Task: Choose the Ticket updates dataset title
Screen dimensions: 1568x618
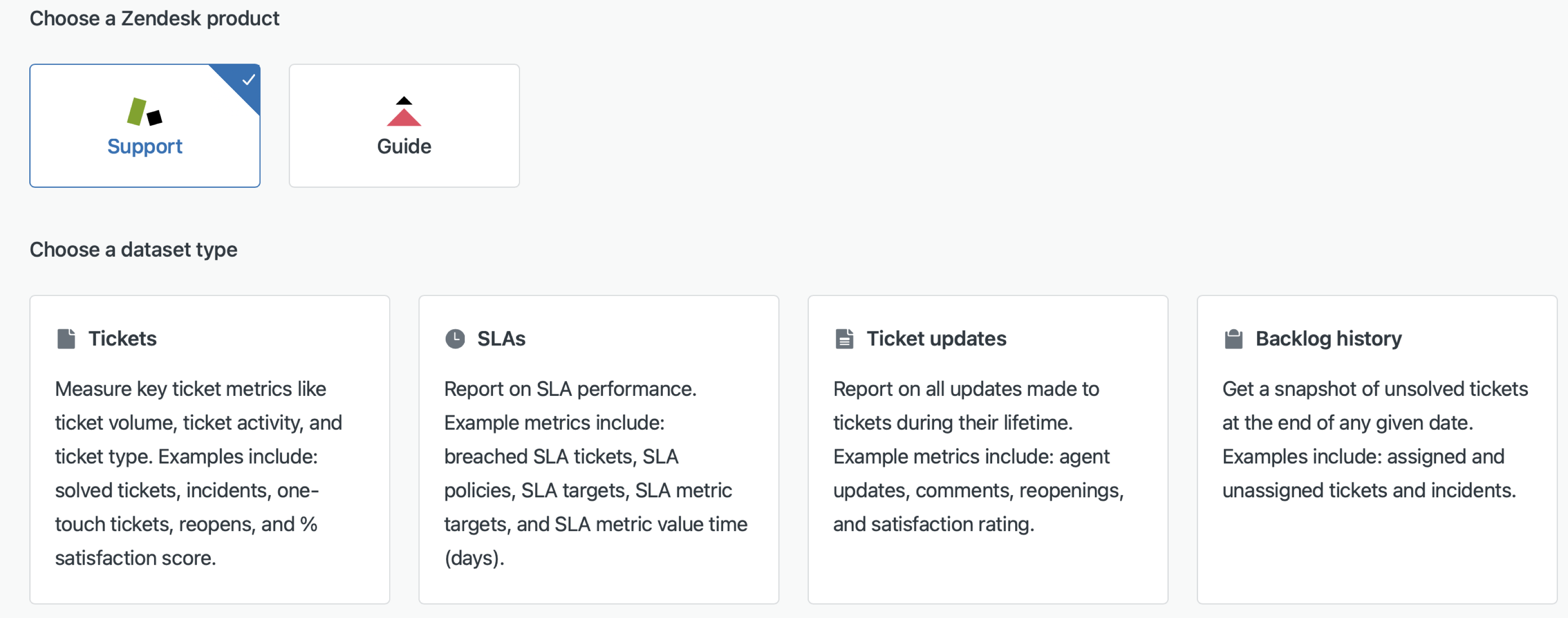Action: coord(936,339)
